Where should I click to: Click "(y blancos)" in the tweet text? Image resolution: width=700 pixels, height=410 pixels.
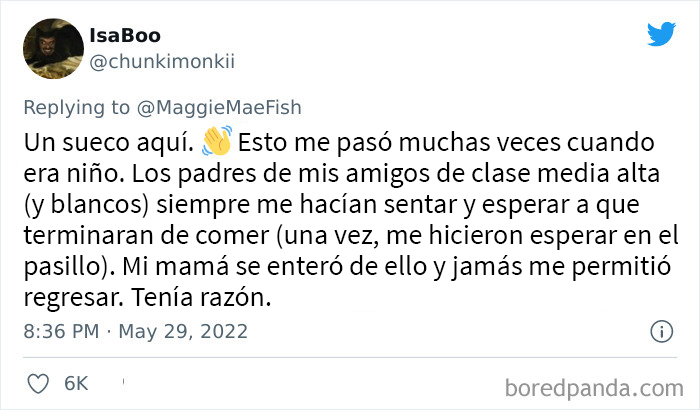[x=86, y=205]
